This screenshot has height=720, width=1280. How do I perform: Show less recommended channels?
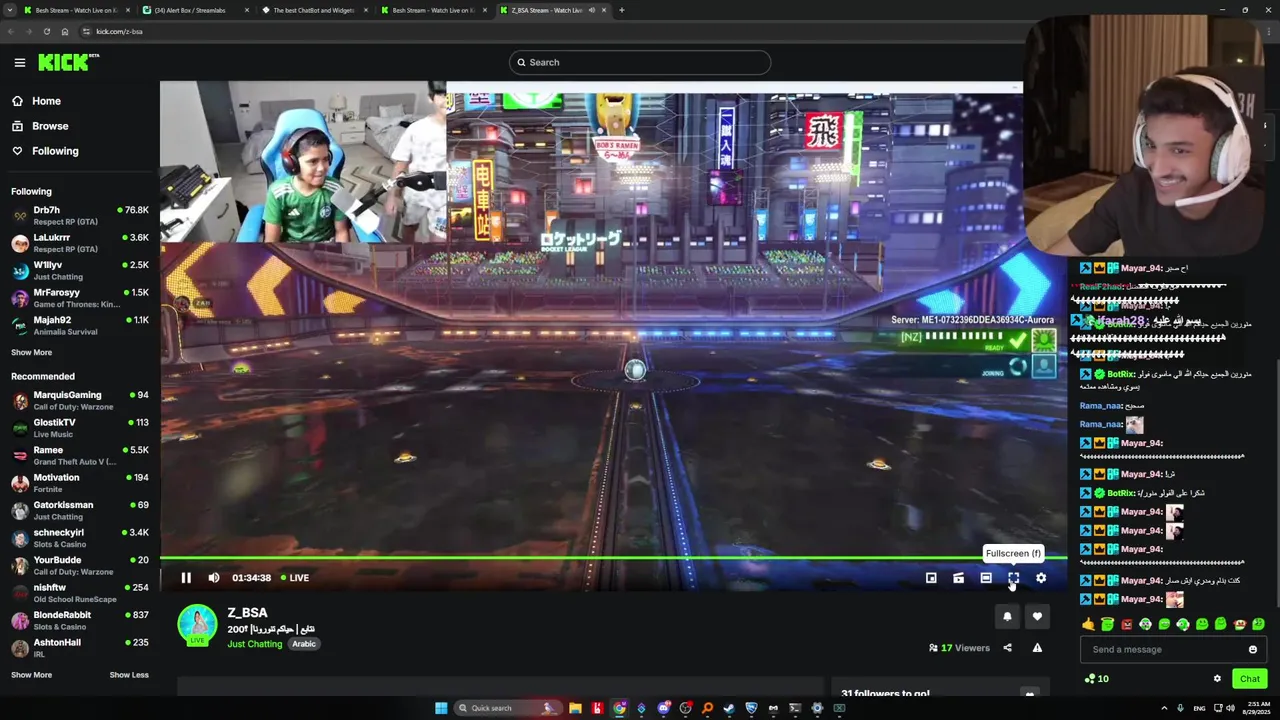[x=129, y=675]
